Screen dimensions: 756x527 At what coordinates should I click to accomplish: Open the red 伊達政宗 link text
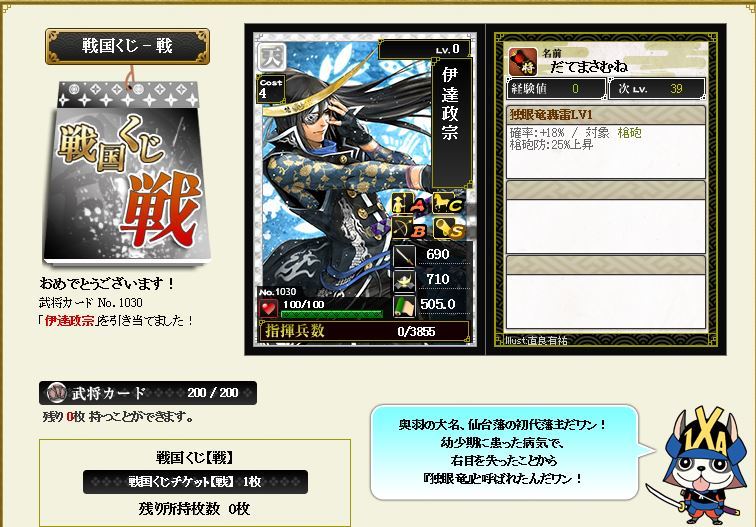coord(69,321)
